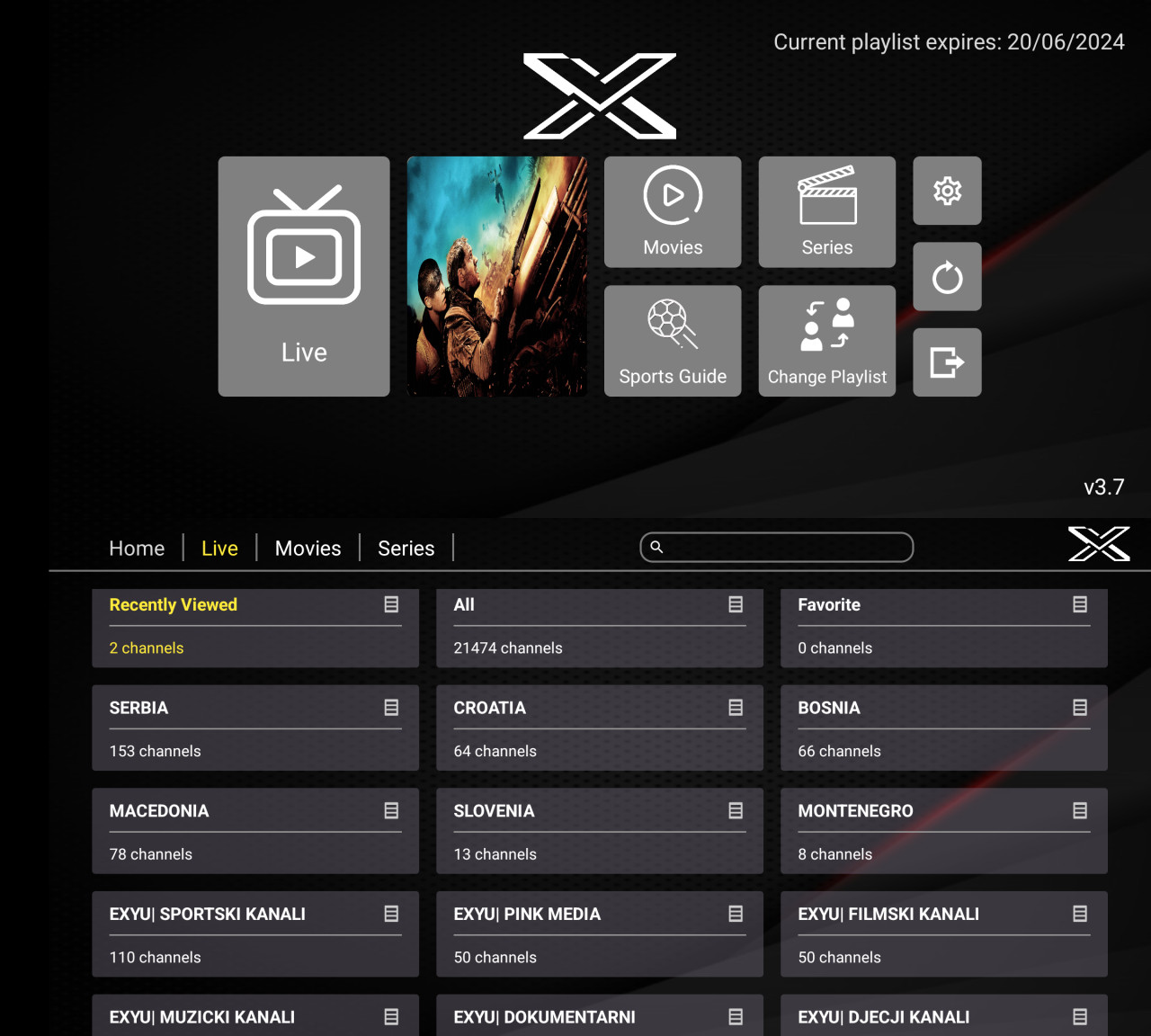Open channel list icon on CROATIA card

736,708
